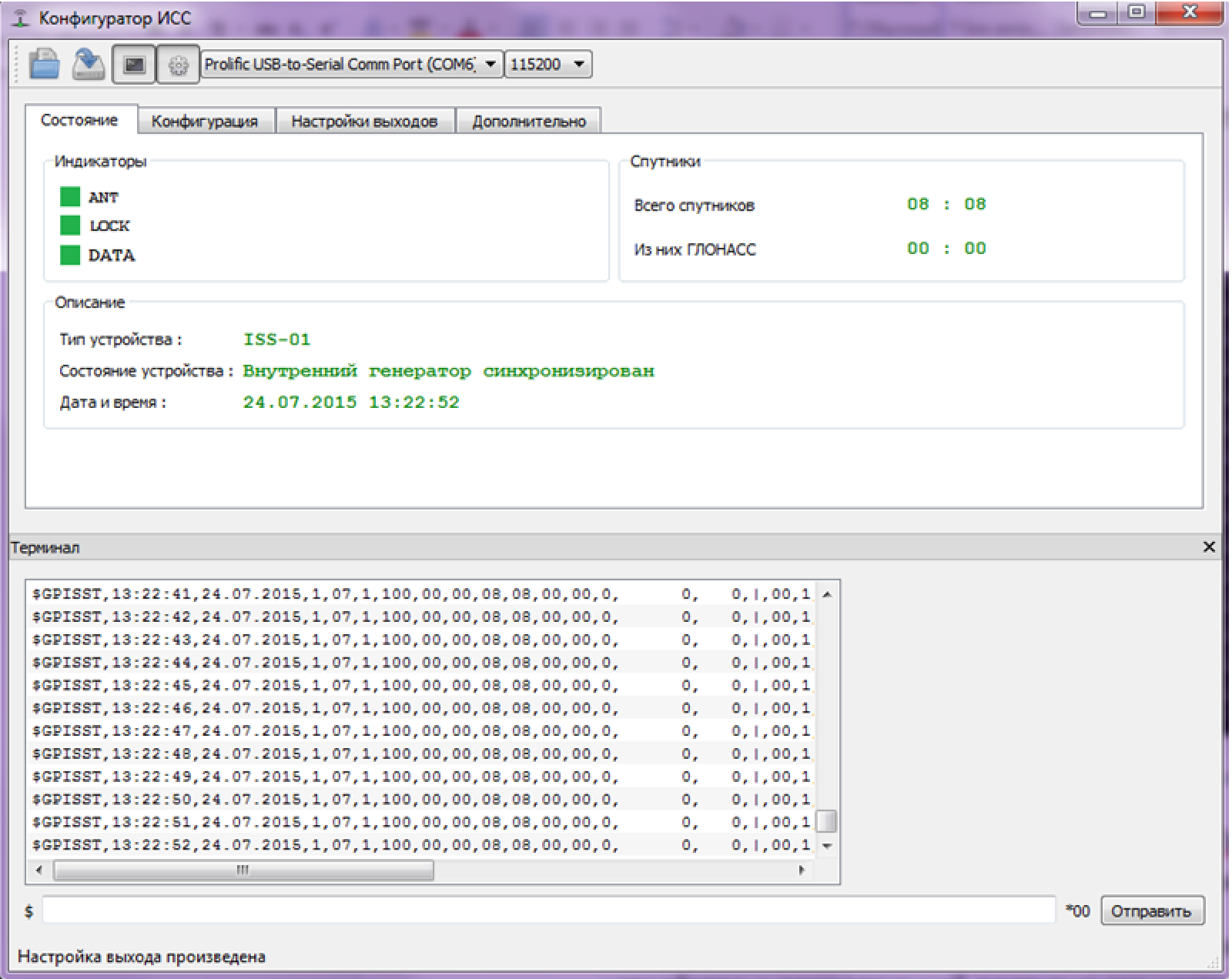
Task: Click the status bar message Настройка выхода произведена
Action: point(142,957)
